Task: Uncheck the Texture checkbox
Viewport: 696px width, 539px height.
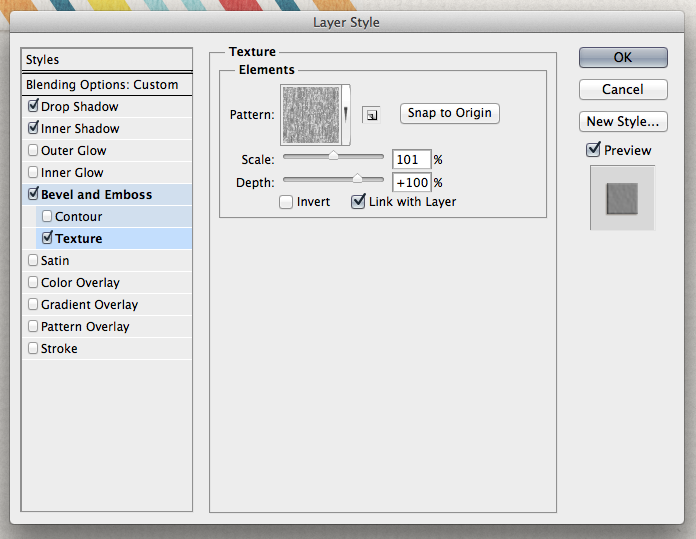Action: pos(47,238)
